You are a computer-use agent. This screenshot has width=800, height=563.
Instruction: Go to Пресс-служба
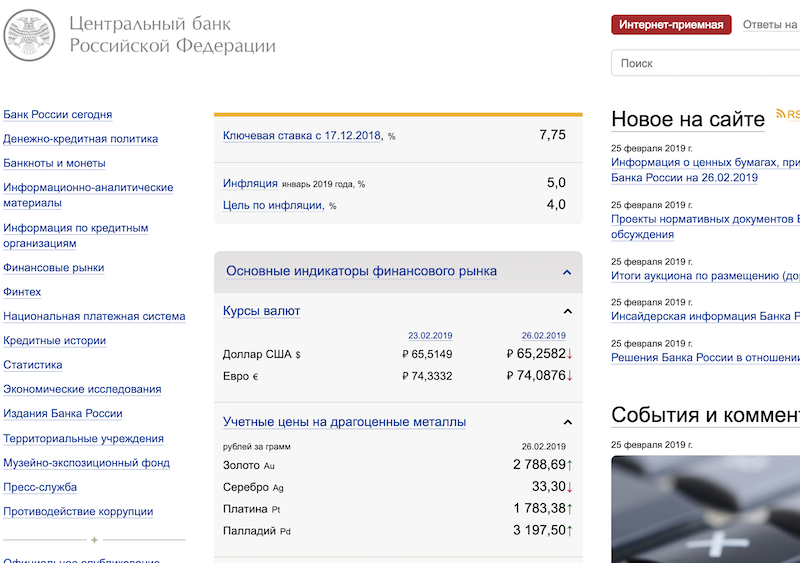click(40, 487)
